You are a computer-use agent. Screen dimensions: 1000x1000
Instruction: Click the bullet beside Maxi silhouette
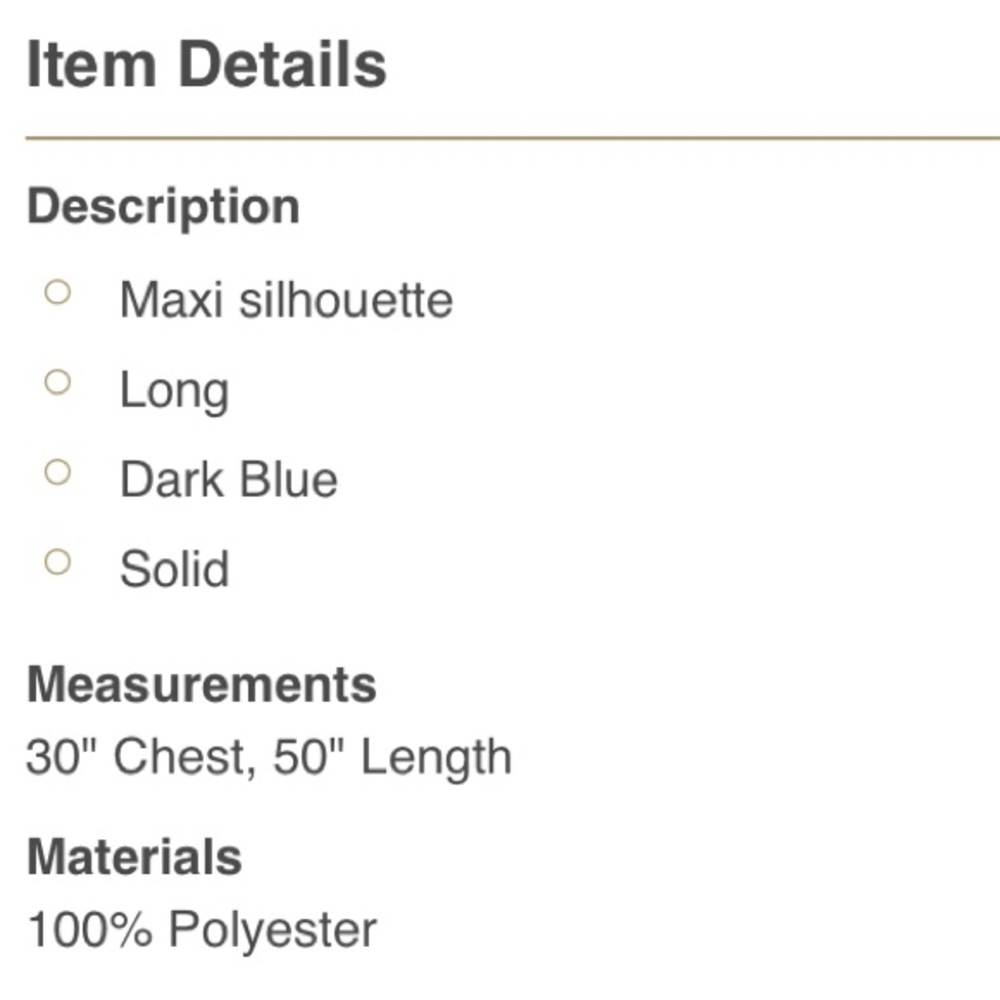[58, 293]
